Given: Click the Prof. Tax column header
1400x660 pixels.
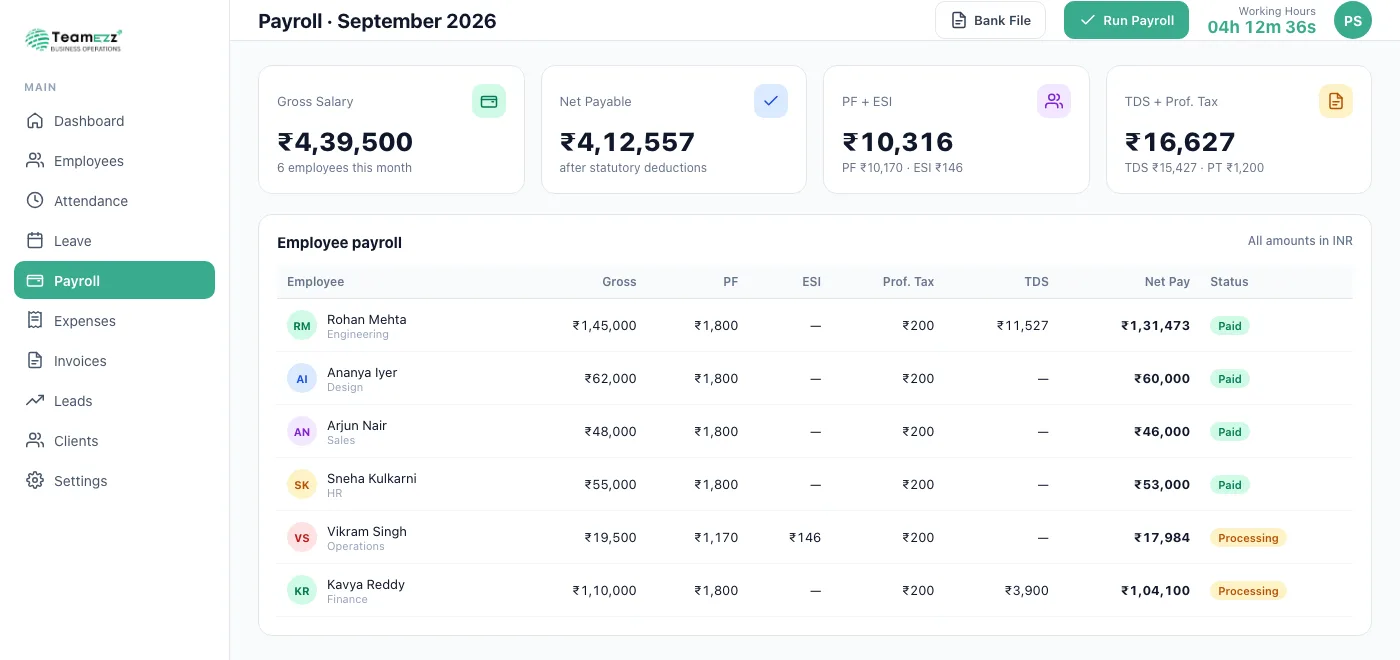Looking at the screenshot, I should point(908,282).
